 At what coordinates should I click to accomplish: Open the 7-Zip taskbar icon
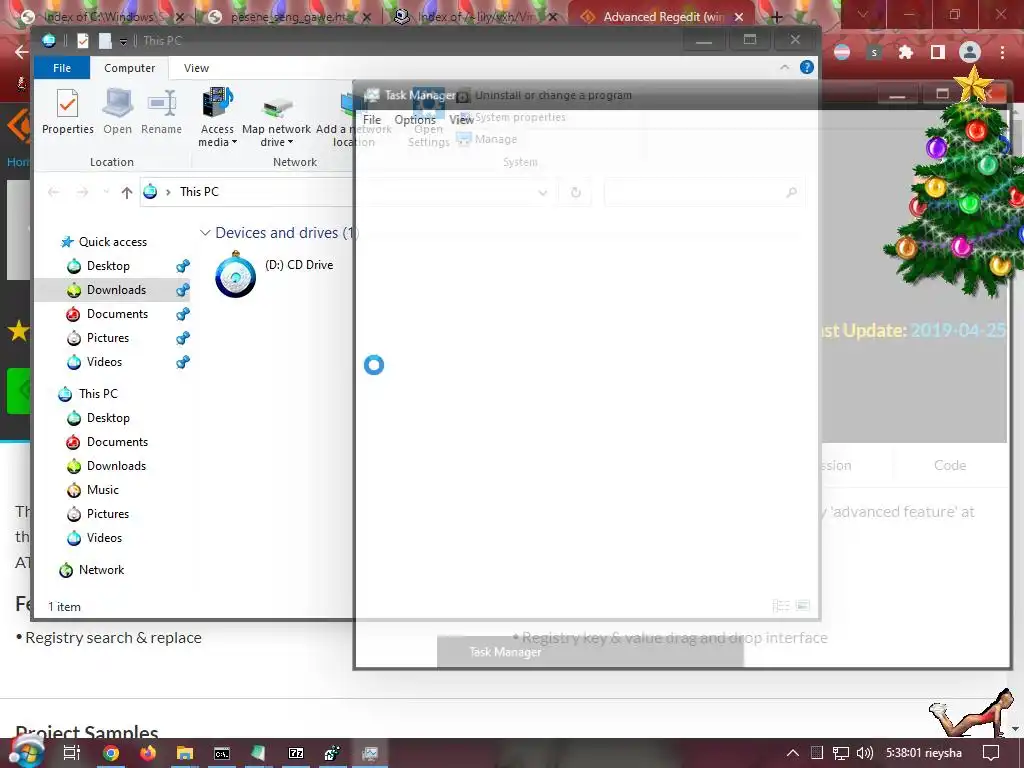(x=296, y=753)
